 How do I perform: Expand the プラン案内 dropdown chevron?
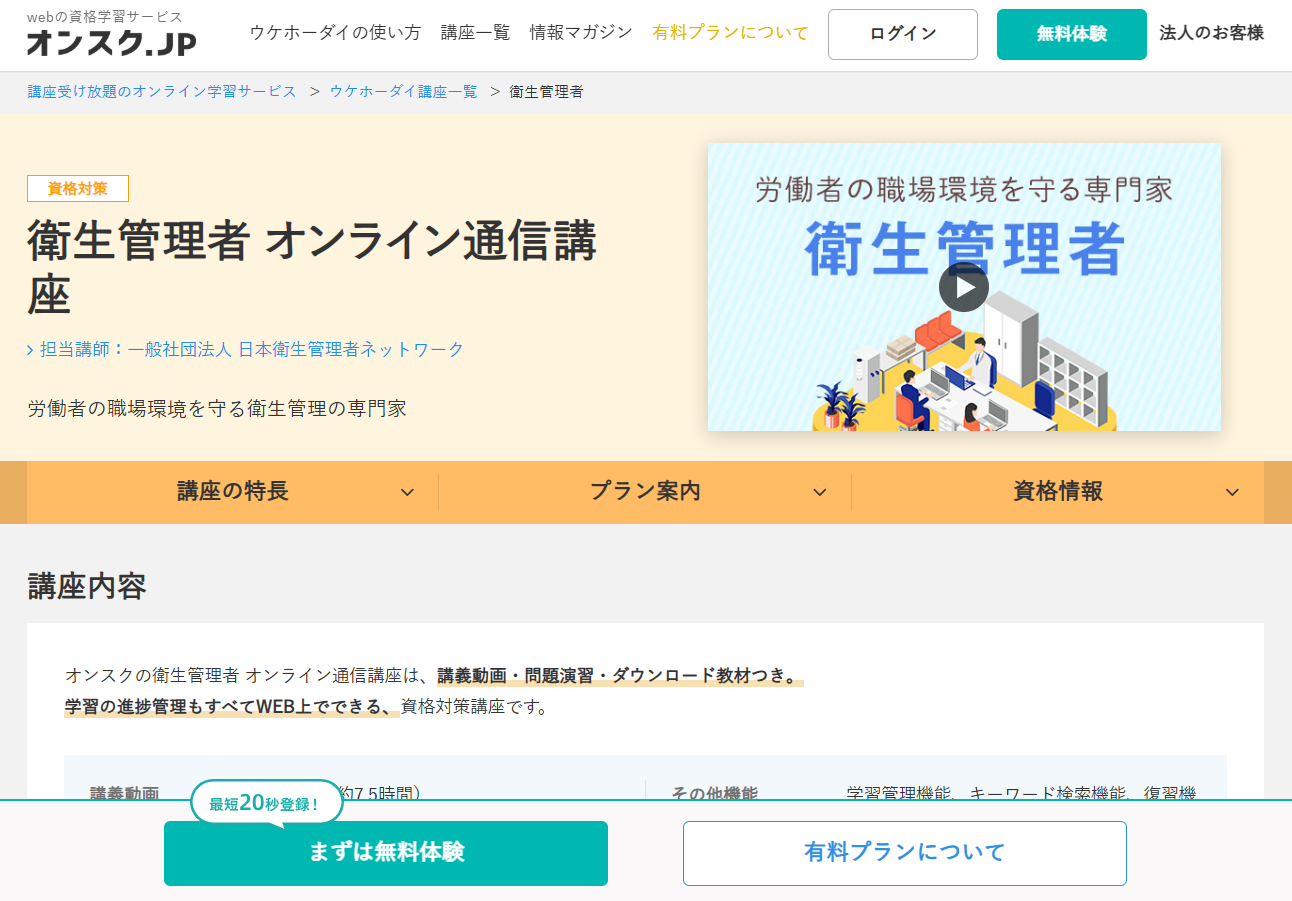[x=819, y=492]
